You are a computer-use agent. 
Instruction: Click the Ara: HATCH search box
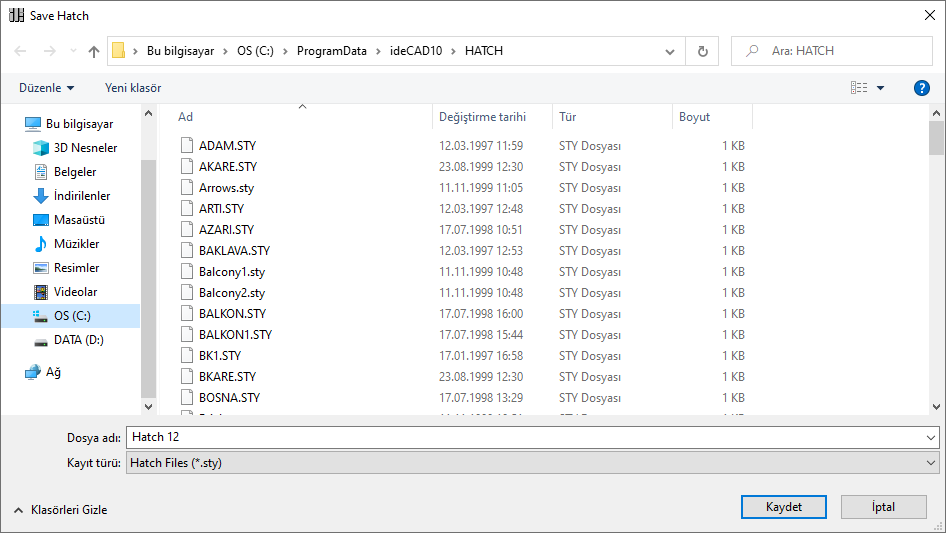click(832, 51)
